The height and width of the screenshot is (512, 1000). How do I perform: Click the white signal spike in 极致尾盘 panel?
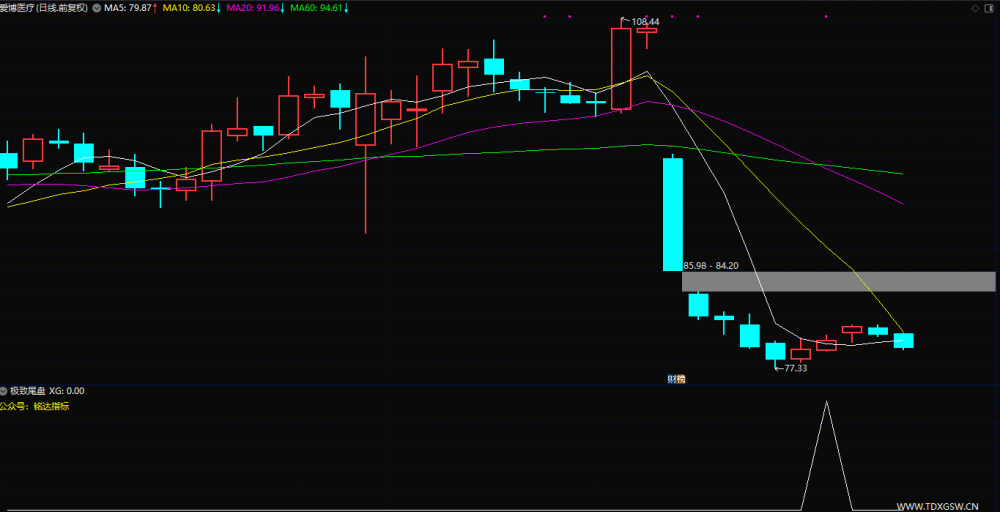(x=827, y=455)
